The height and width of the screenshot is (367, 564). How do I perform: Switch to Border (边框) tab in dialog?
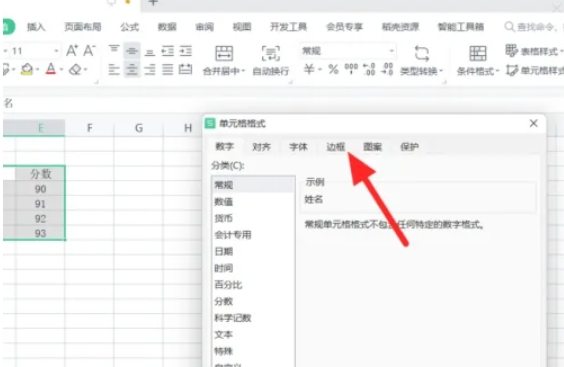pyautogui.click(x=336, y=146)
